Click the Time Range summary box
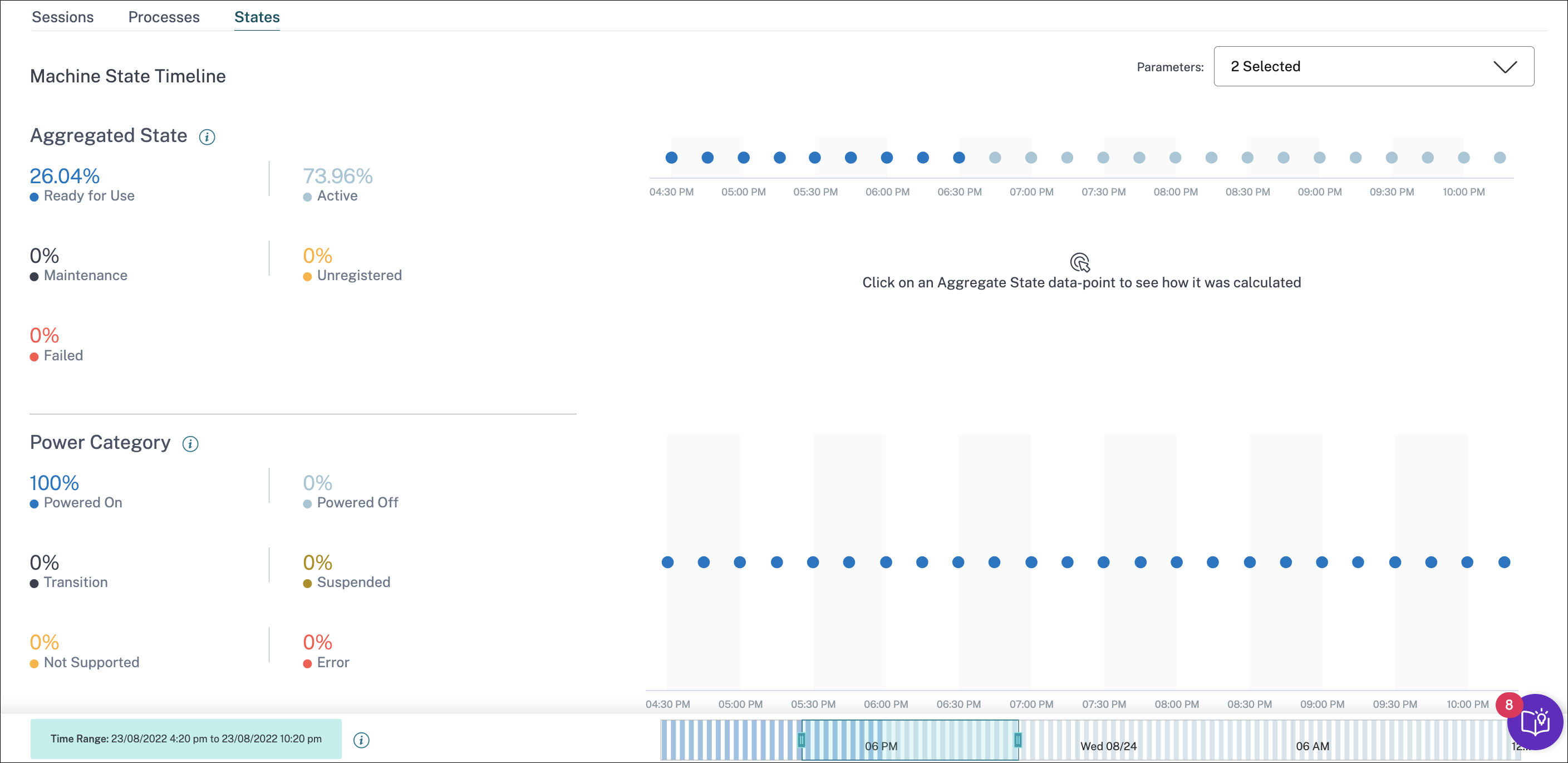 click(186, 738)
